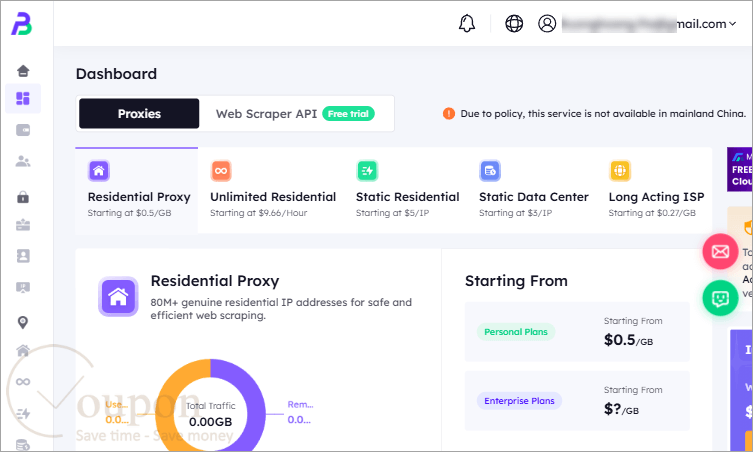This screenshot has width=753, height=452.
Task: Click the gift box icon in sidebar
Action: point(23,225)
